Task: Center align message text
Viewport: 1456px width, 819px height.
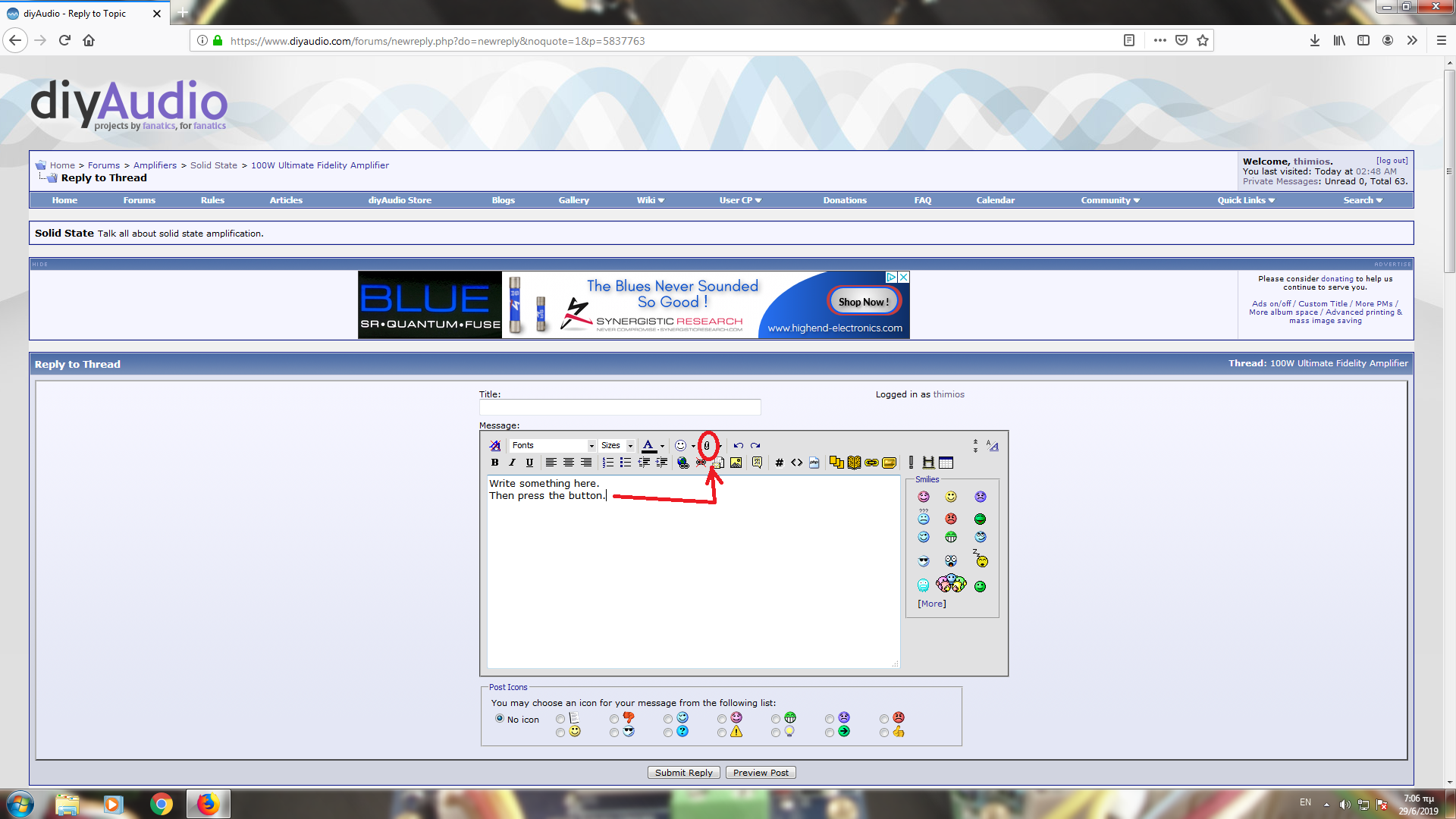Action: pos(569,463)
